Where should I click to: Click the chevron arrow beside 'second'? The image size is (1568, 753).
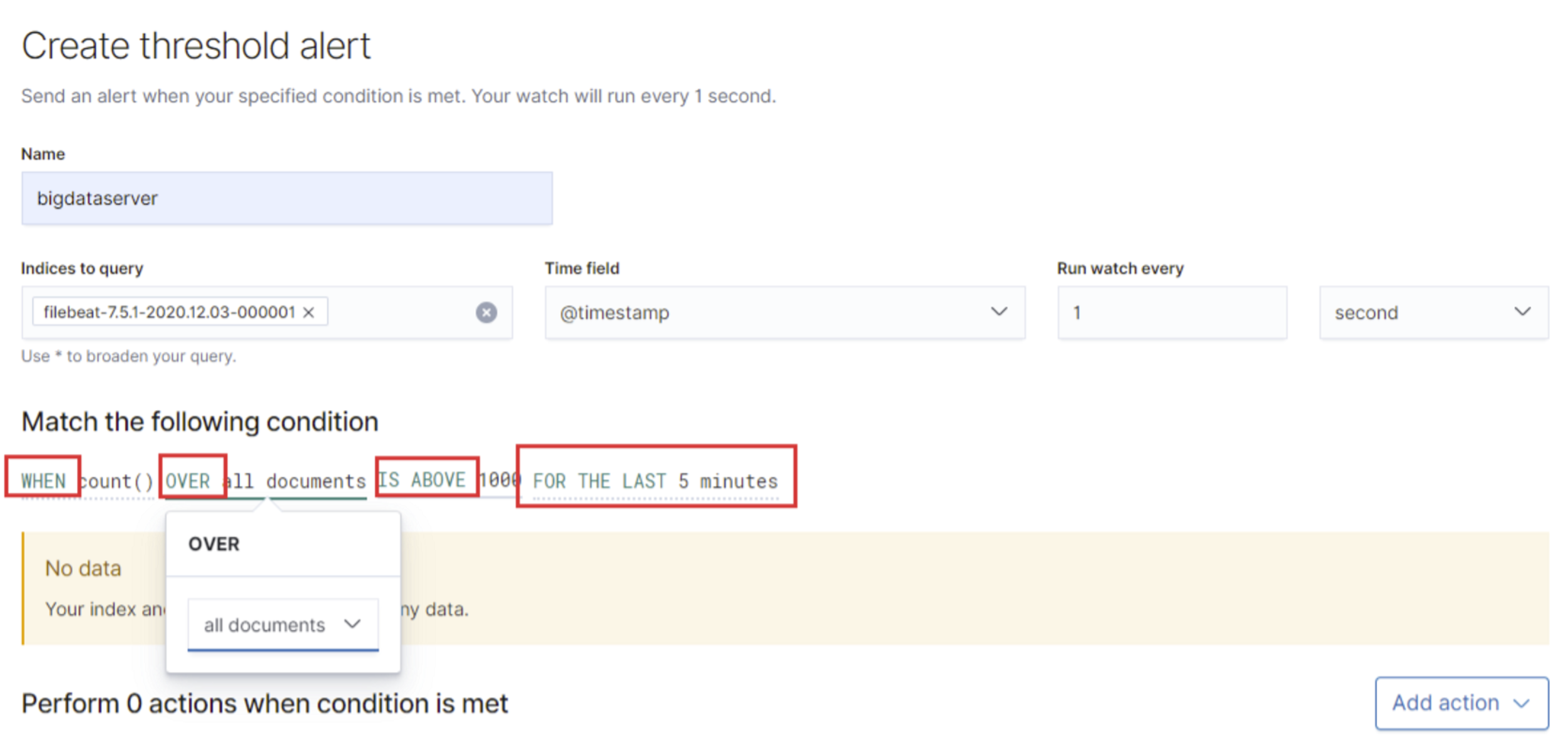point(1522,312)
